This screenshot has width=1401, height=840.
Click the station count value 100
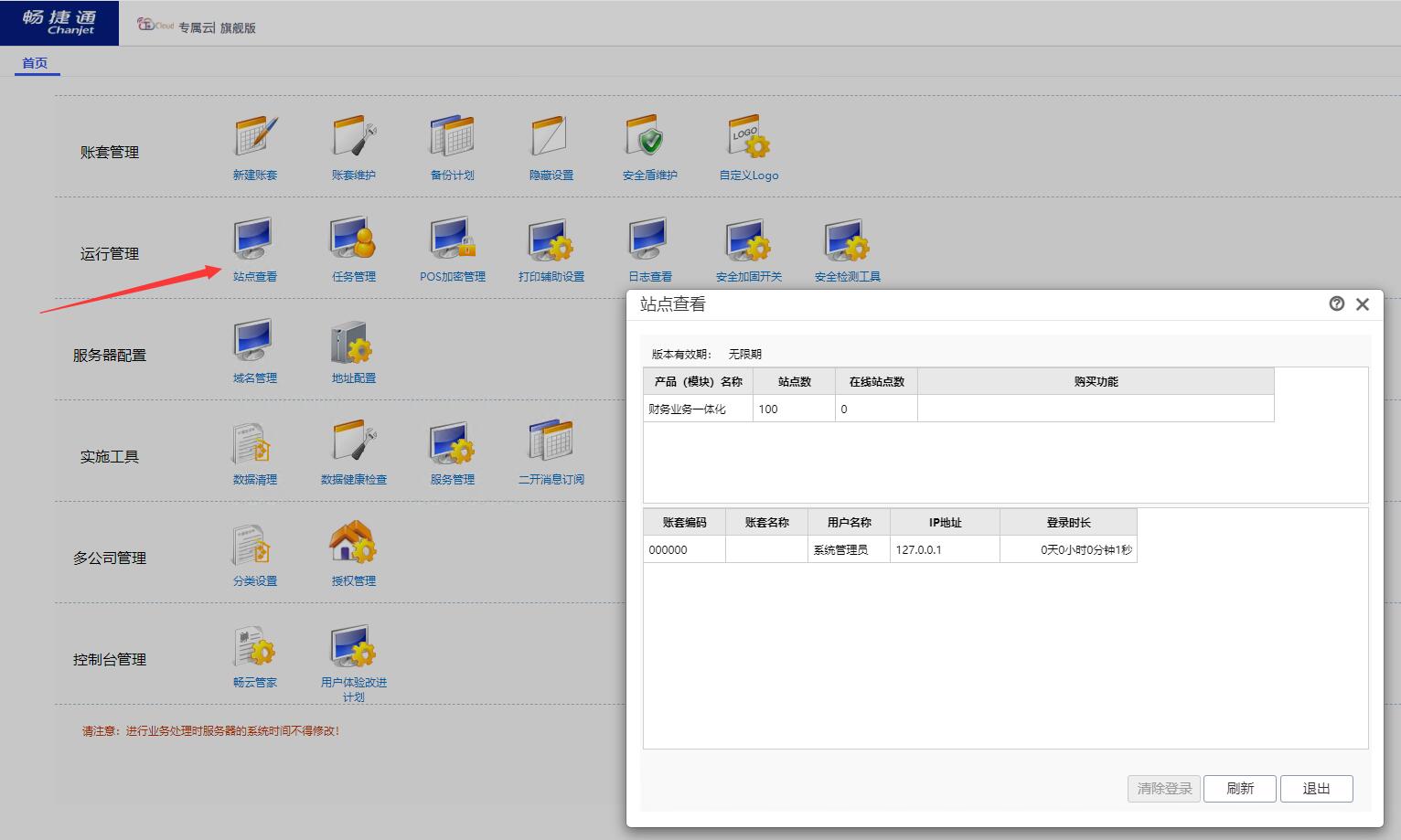pos(768,409)
